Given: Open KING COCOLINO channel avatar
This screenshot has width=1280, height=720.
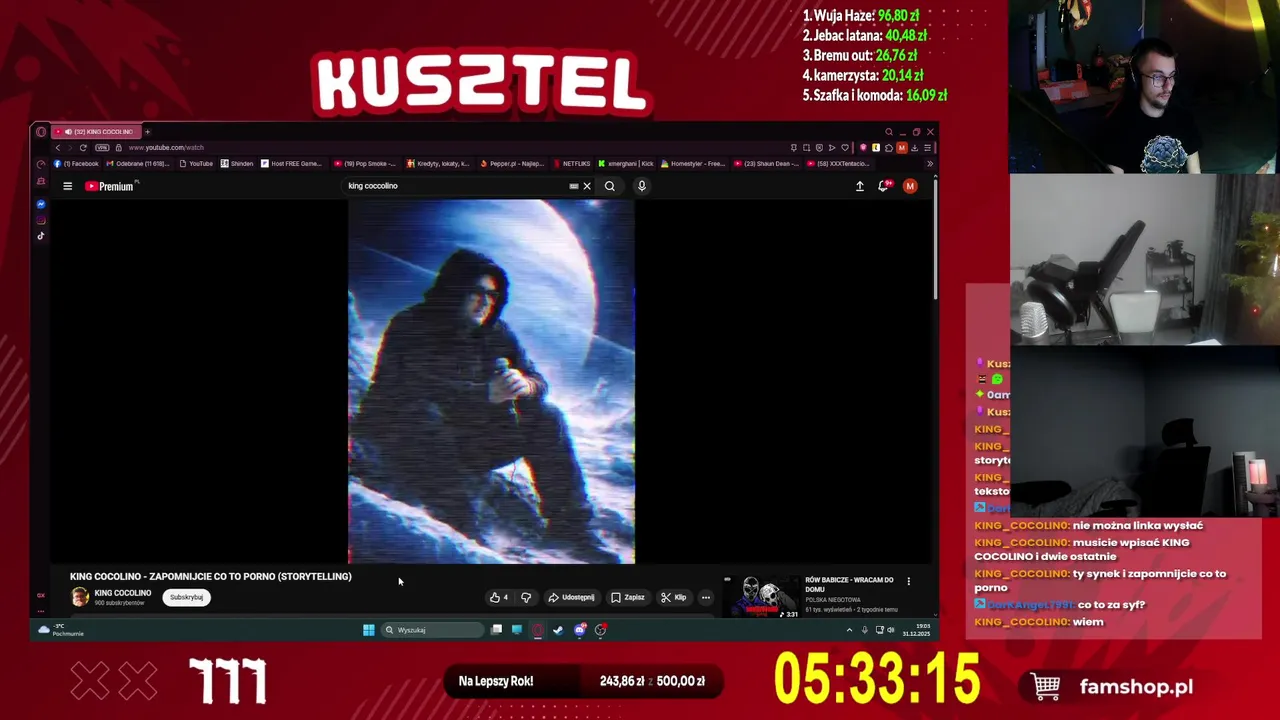Looking at the screenshot, I should click(80, 597).
